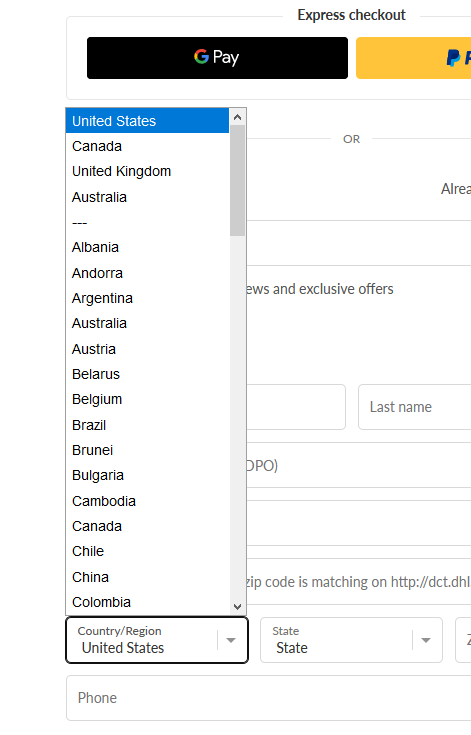Image resolution: width=471 pixels, height=735 pixels.
Task: Click into the Phone input field
Action: tap(269, 698)
